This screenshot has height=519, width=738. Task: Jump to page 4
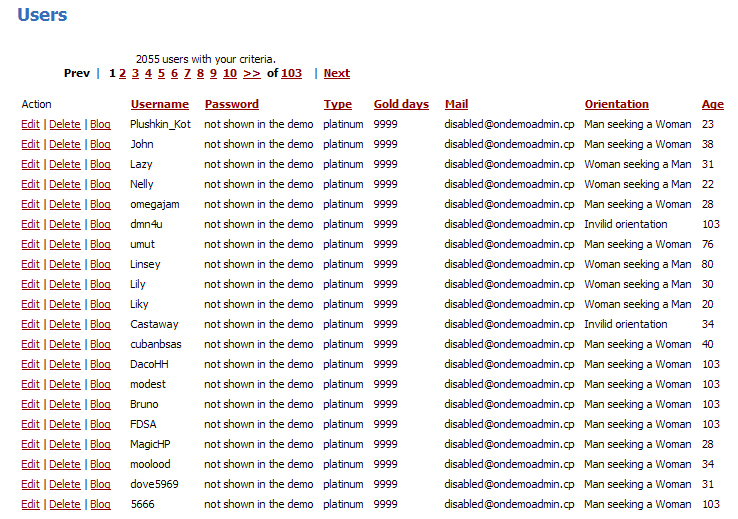[x=148, y=73]
